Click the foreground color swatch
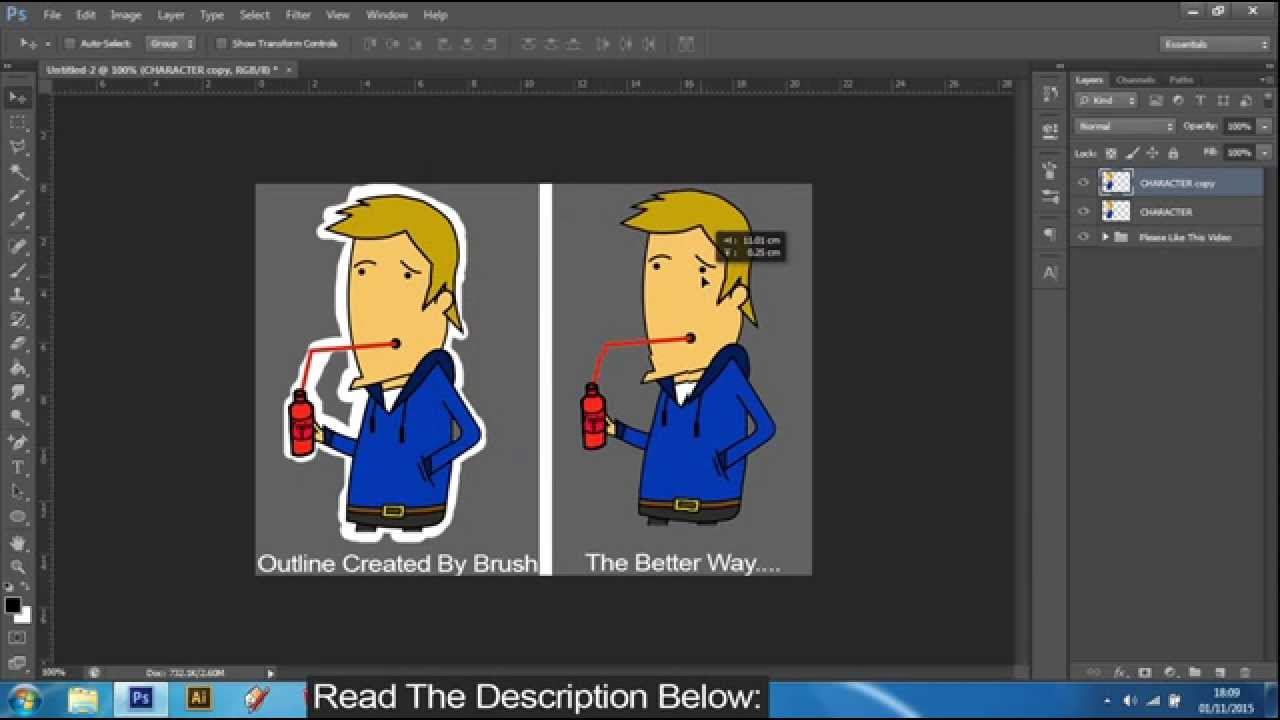 coord(15,603)
